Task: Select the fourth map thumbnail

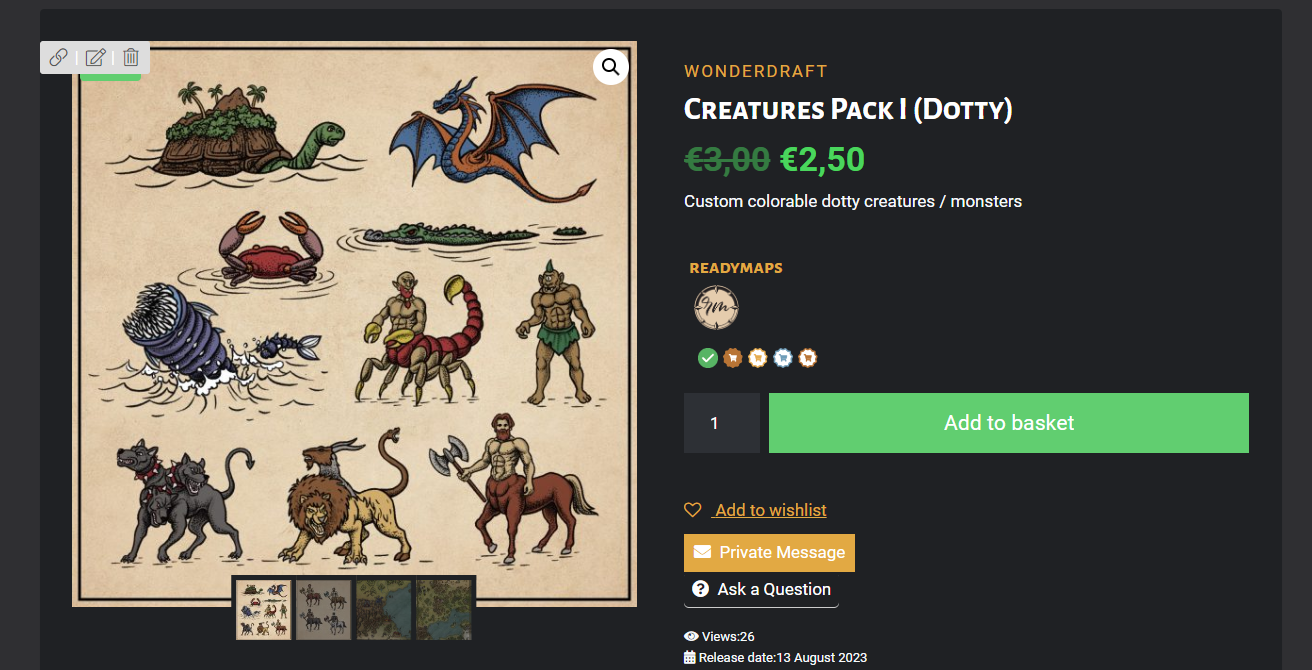Action: coord(444,609)
